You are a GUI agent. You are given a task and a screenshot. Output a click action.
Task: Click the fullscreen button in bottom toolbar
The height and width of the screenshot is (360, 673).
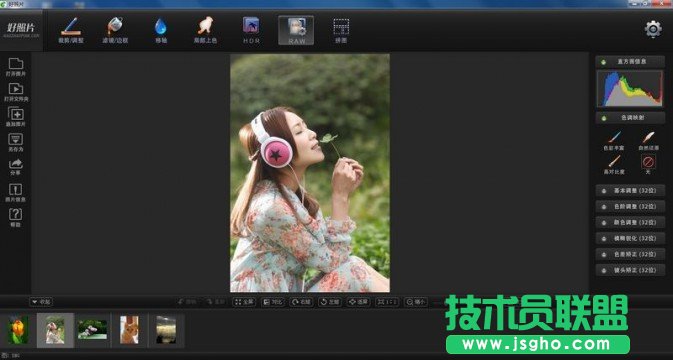[x=244, y=302]
